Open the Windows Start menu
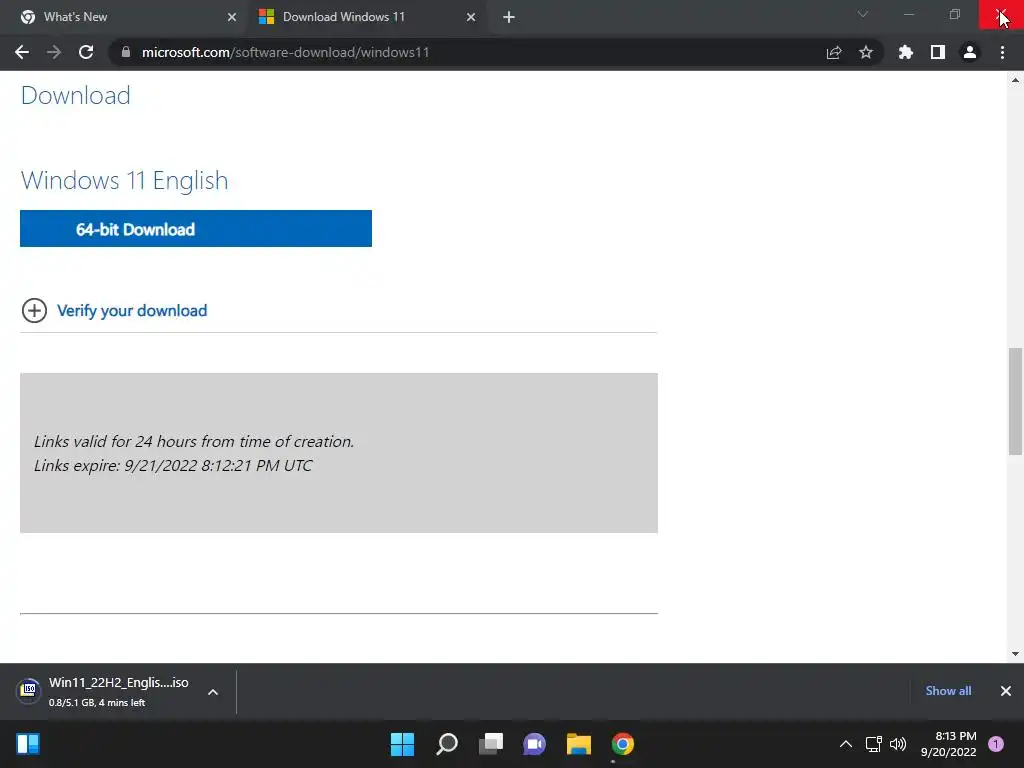This screenshot has height=768, width=1024. tap(402, 744)
